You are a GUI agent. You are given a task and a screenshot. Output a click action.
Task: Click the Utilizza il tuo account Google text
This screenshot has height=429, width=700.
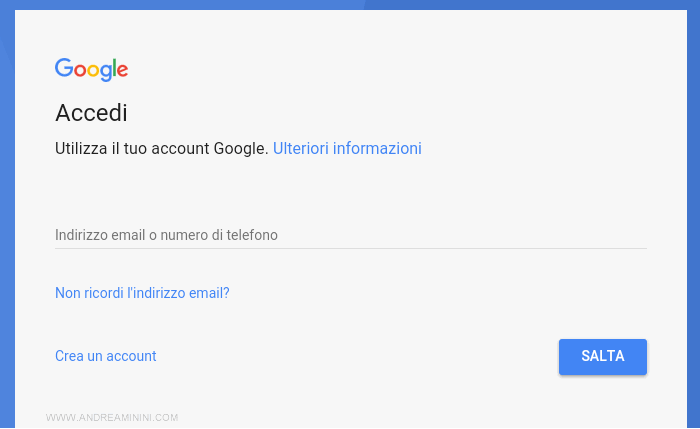click(x=161, y=148)
